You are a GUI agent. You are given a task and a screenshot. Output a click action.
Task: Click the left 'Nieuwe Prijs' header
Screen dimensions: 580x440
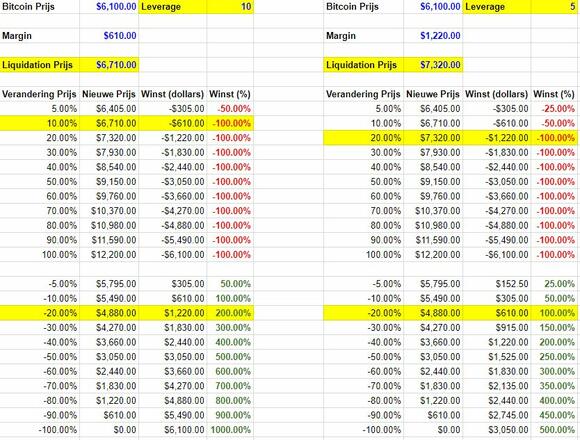pyautogui.click(x=109, y=94)
